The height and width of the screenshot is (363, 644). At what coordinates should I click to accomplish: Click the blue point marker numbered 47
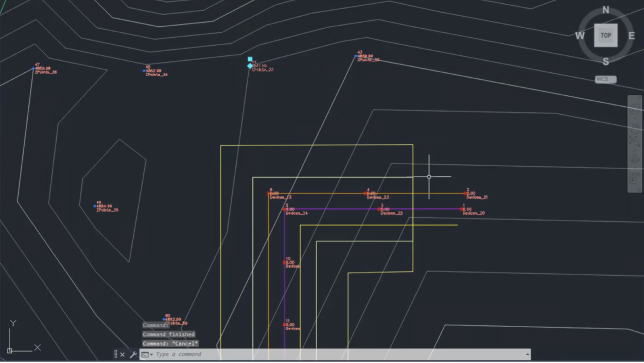(34, 69)
